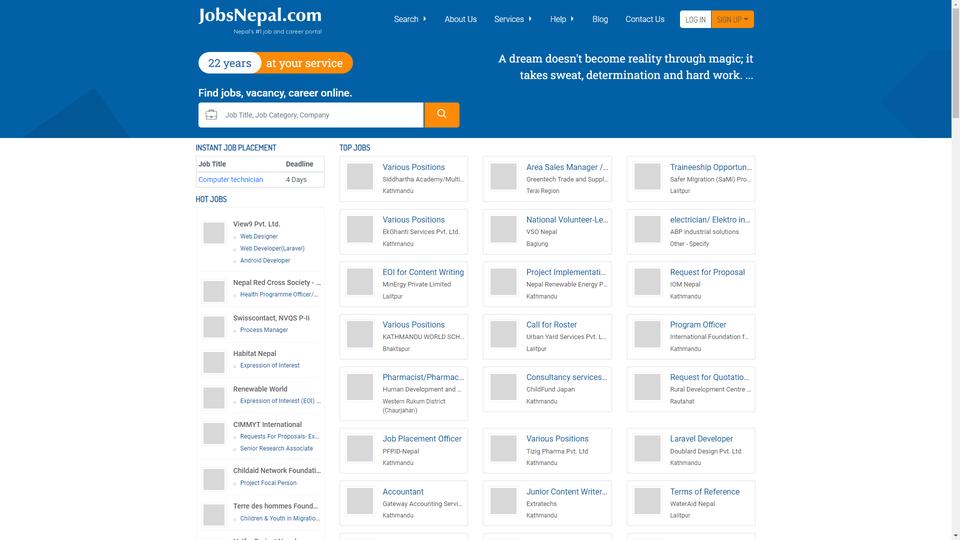The width and height of the screenshot is (960, 540).
Task: Click Accountant job logo thumbnail
Action: [360, 501]
